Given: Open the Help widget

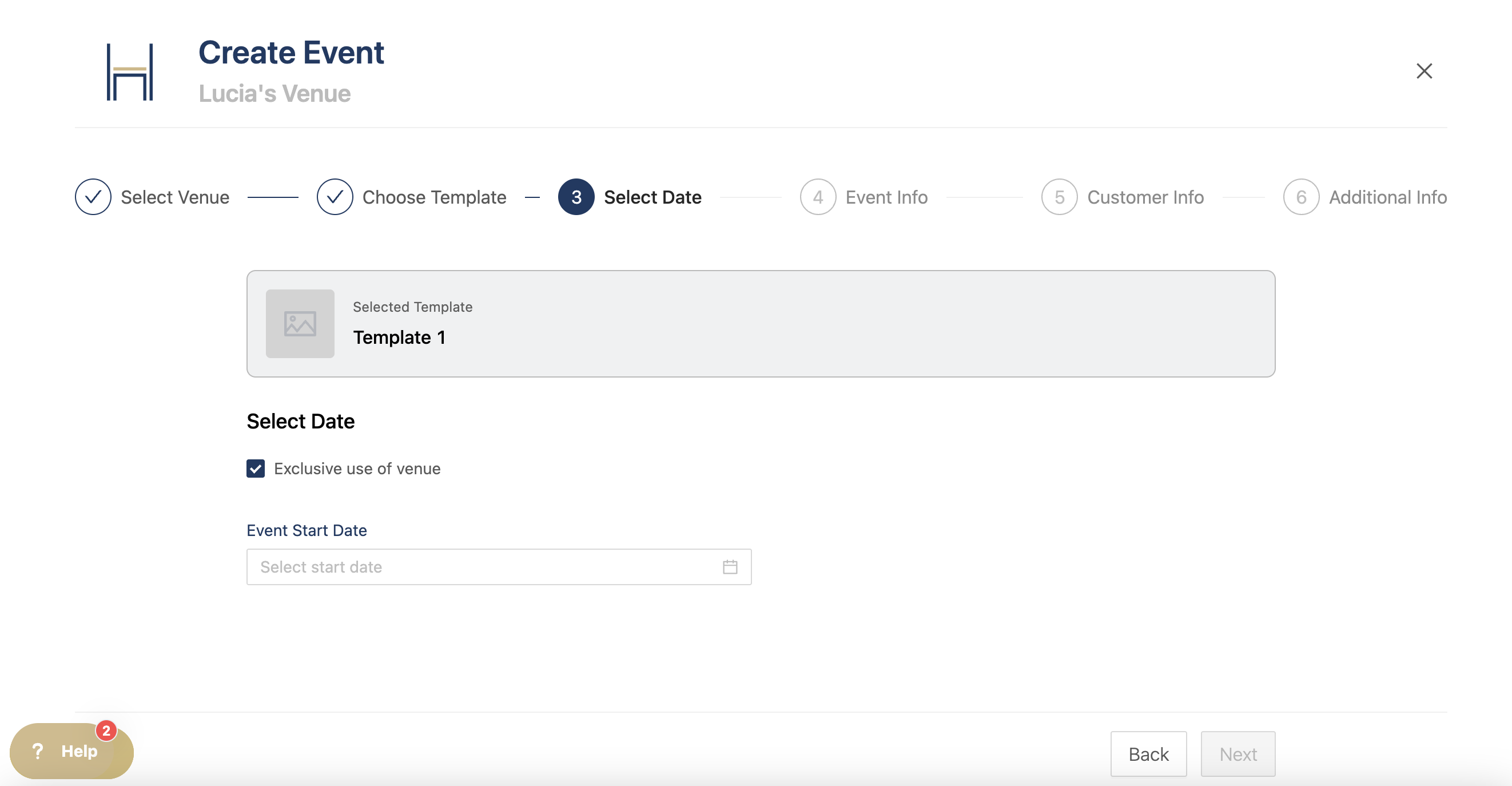Looking at the screenshot, I should [x=67, y=751].
